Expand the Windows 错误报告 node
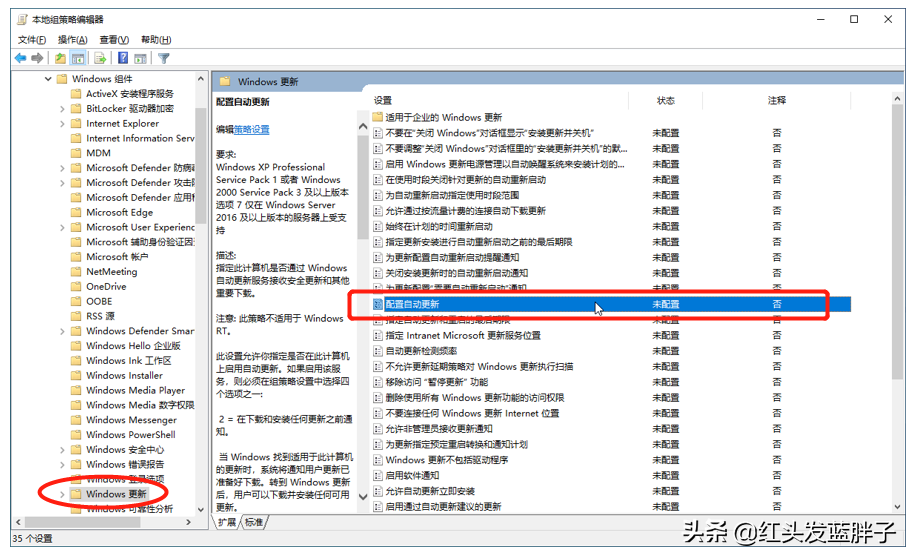This screenshot has width=912, height=560. (x=62, y=464)
